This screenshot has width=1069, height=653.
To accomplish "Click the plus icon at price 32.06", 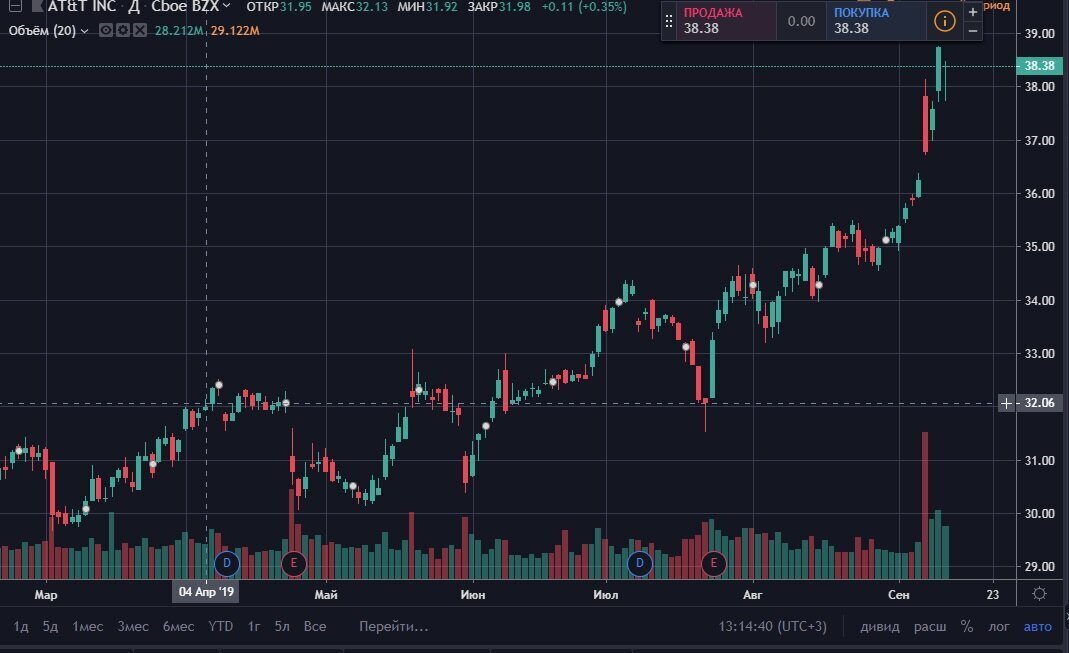I will [x=1006, y=403].
